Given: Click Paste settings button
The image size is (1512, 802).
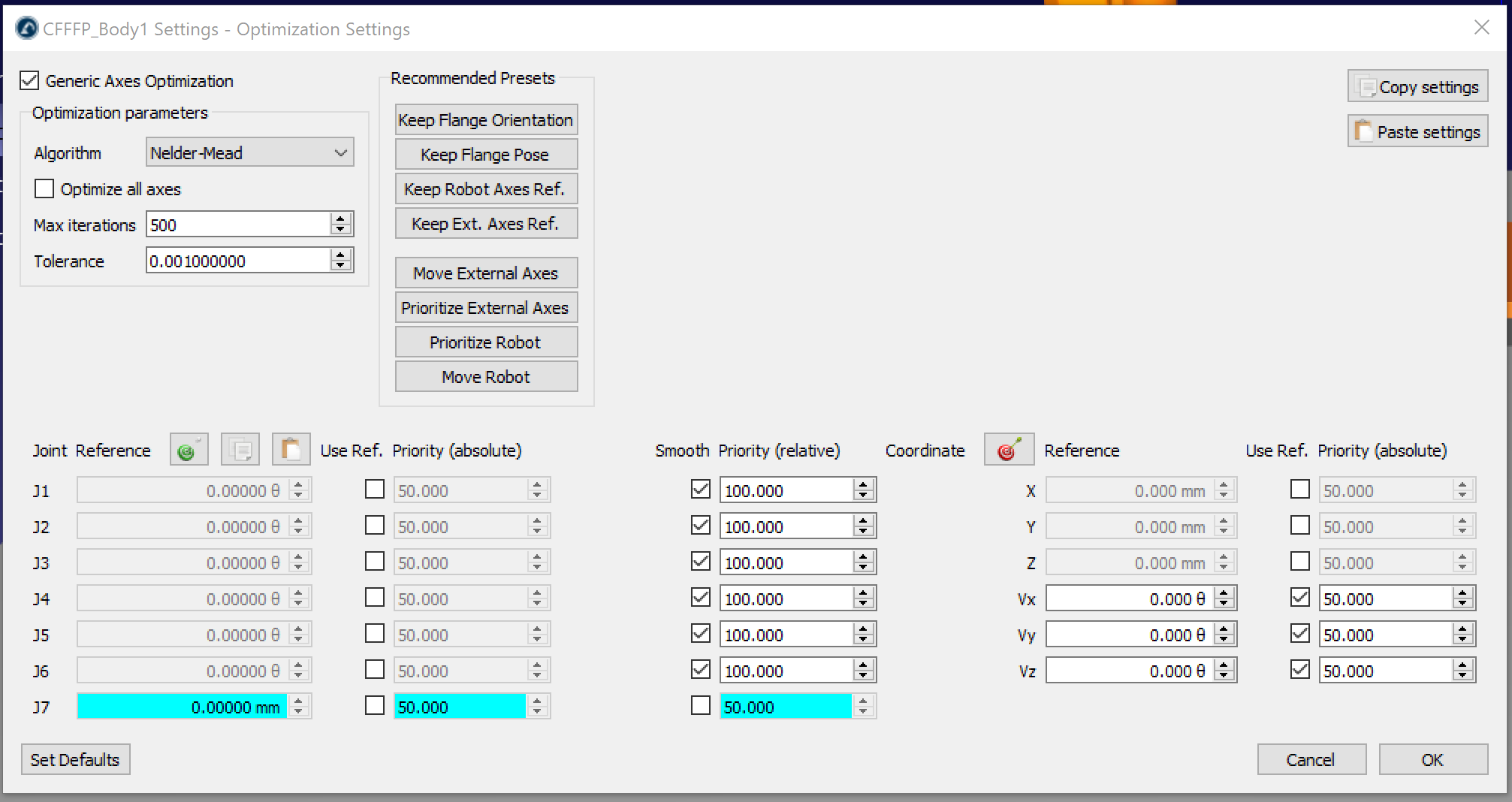Looking at the screenshot, I should tap(1417, 132).
